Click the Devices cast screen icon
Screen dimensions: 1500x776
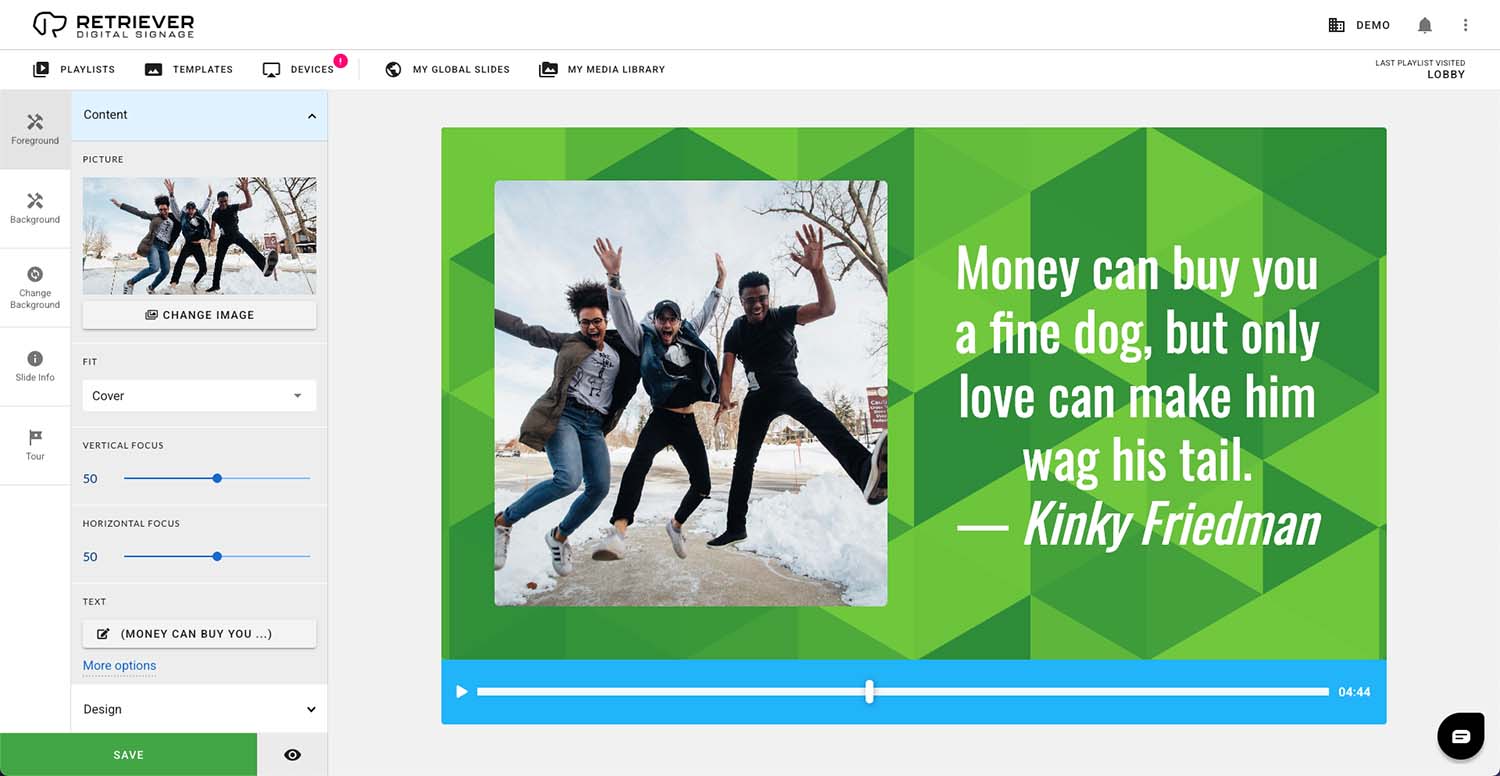click(271, 69)
